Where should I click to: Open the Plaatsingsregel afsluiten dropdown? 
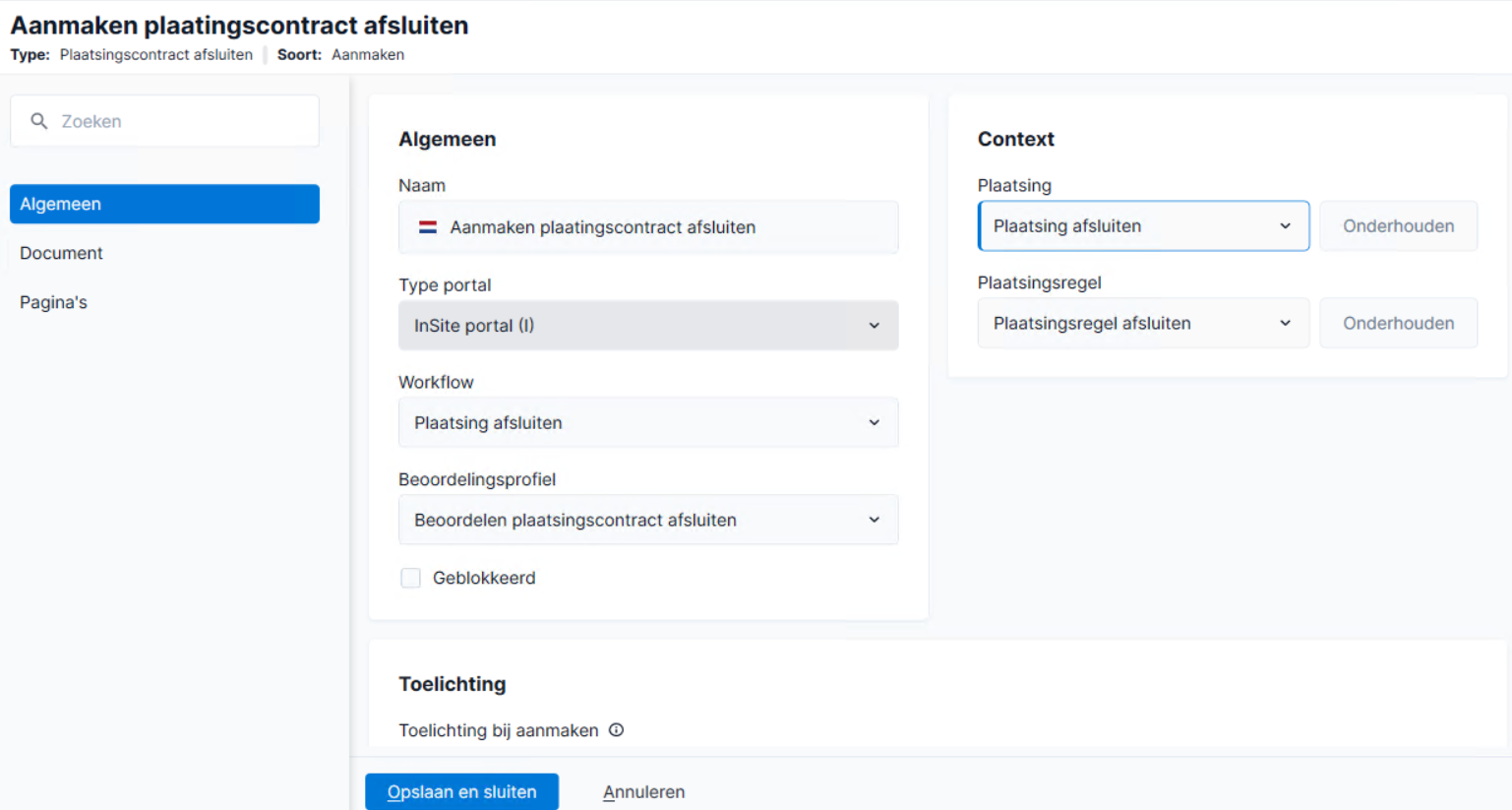click(1143, 323)
